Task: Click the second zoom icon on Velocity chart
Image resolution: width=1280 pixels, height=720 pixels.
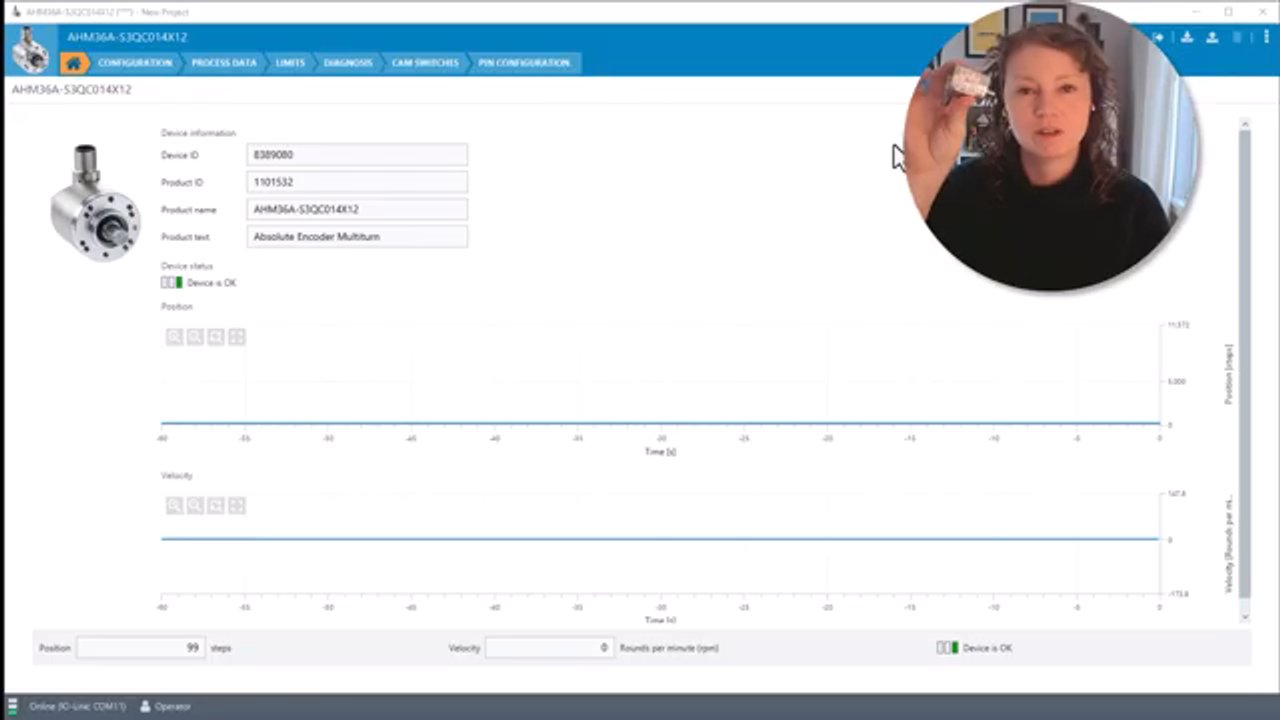Action: [x=195, y=506]
